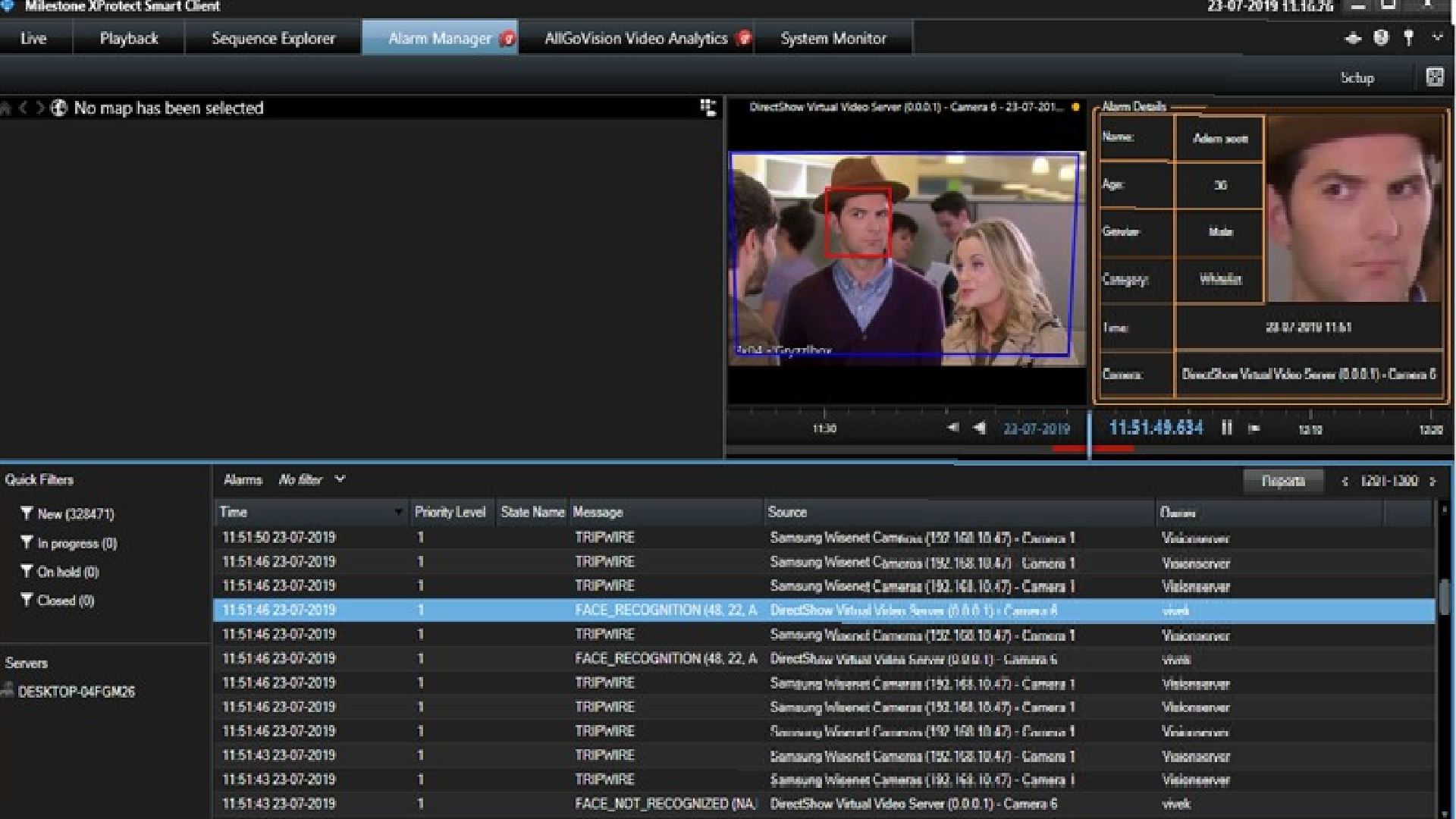Click the 11:51:49.634 playback time
The height and width of the screenshot is (819, 1456).
(x=1156, y=428)
